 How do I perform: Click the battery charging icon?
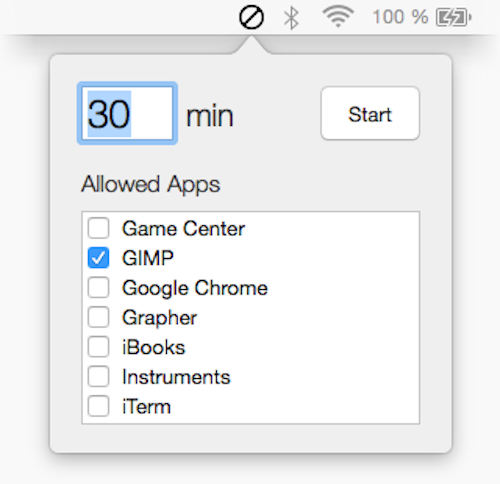point(454,17)
